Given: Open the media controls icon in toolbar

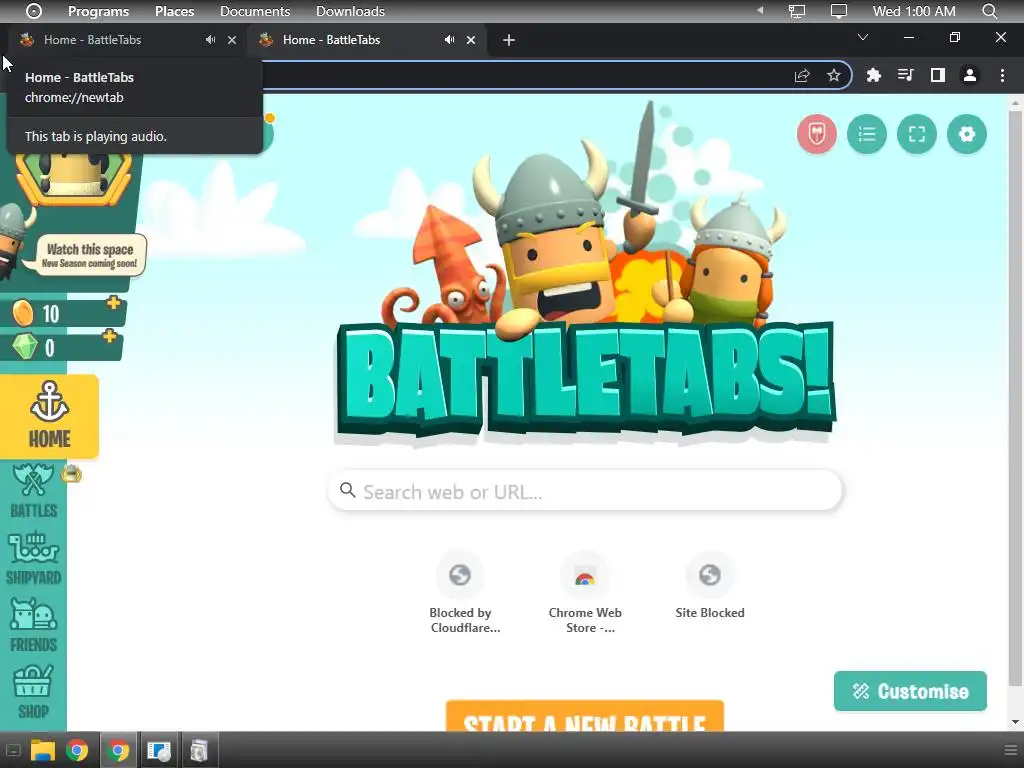Looking at the screenshot, I should (x=905, y=76).
